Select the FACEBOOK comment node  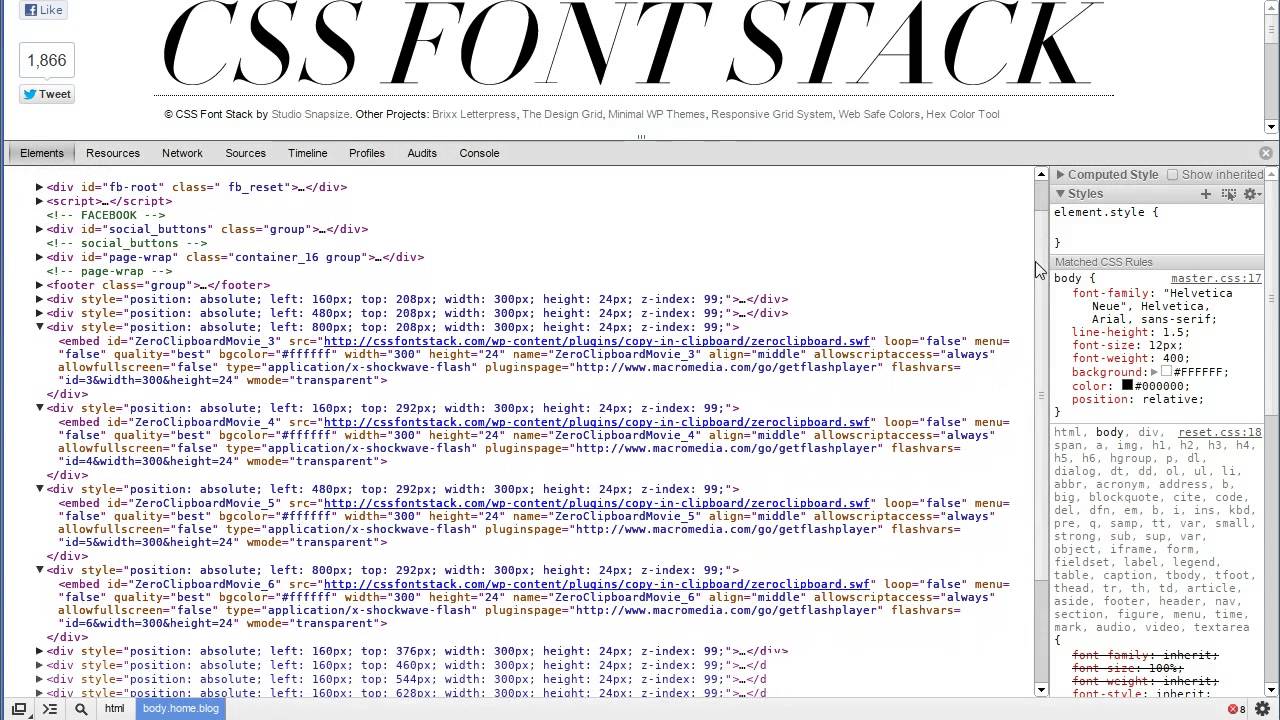(x=105, y=215)
